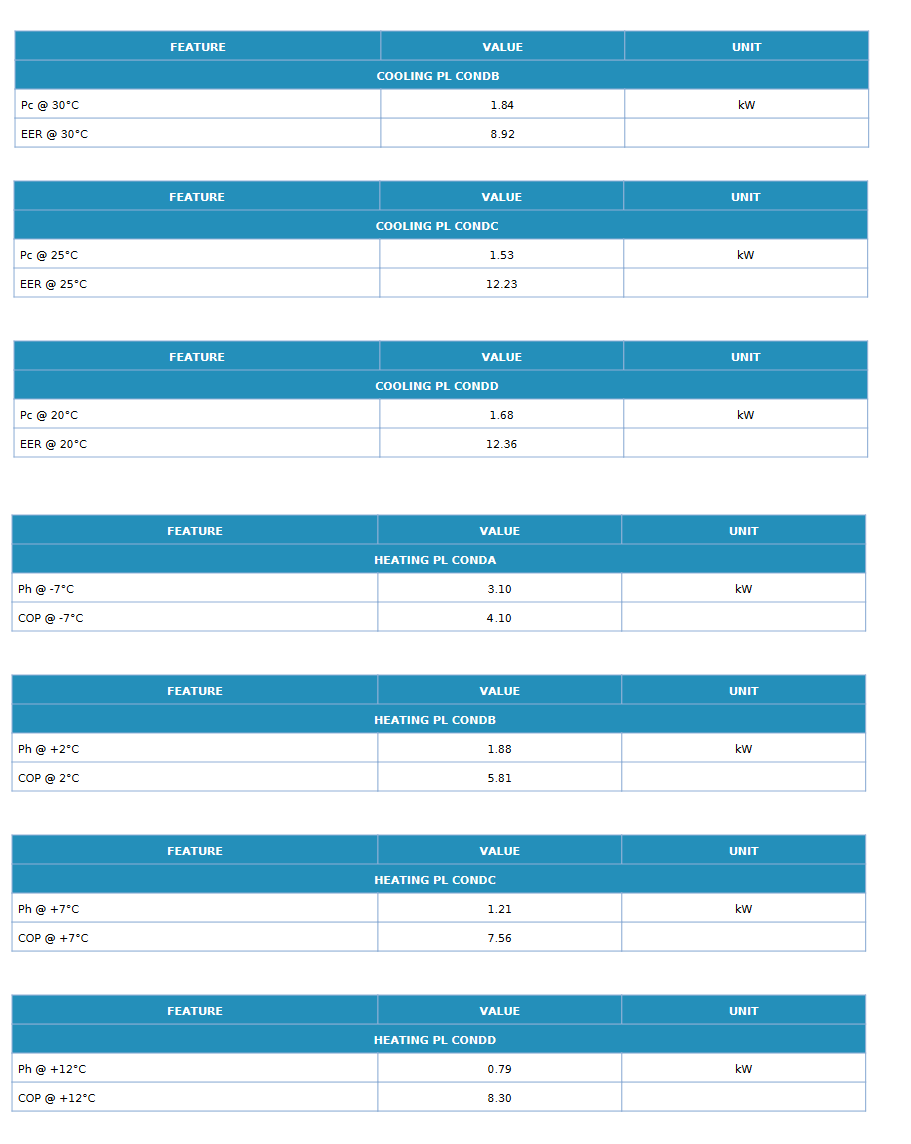911x1144 pixels.
Task: Select the HEATING PL CONDD header
Action: coord(435,1040)
